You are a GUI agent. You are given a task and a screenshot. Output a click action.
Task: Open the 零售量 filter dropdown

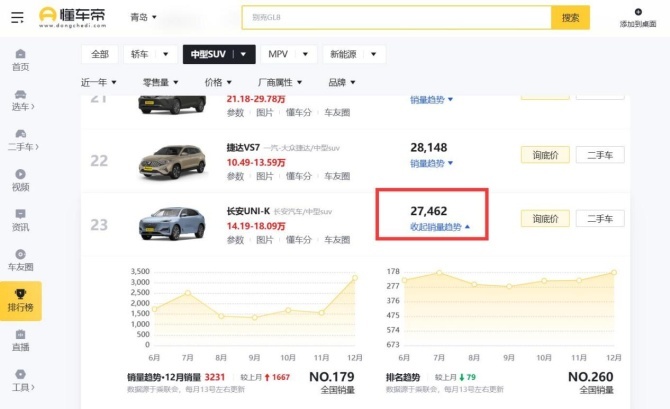(x=161, y=82)
